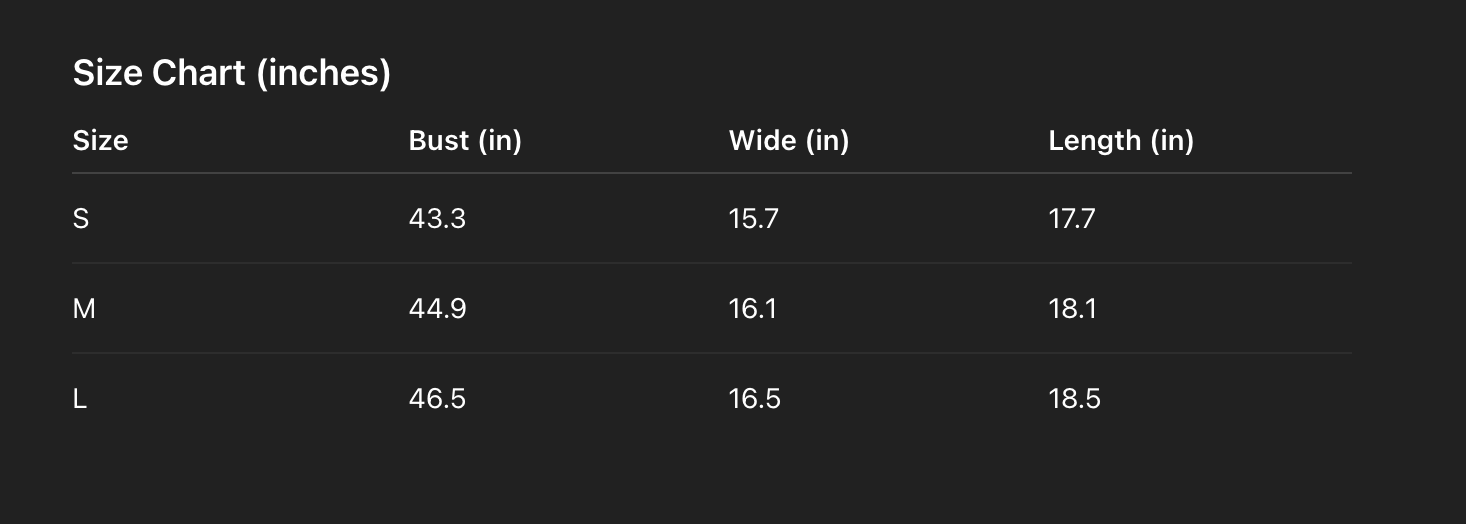This screenshot has height=524, width=1466.
Task: Select the 15.7 wide value
Action: pos(753,219)
